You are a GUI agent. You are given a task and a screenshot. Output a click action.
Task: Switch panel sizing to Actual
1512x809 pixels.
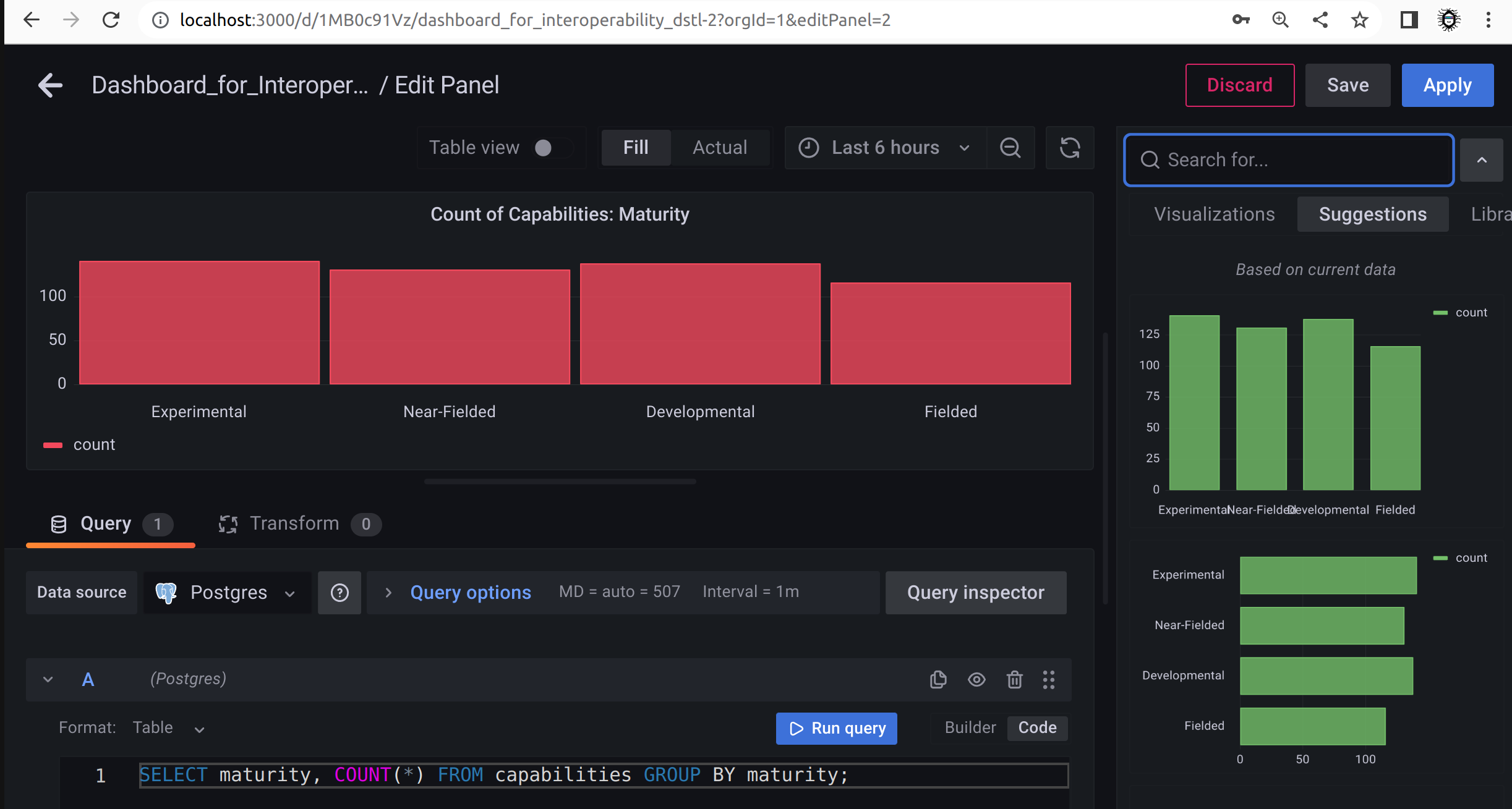(x=720, y=148)
